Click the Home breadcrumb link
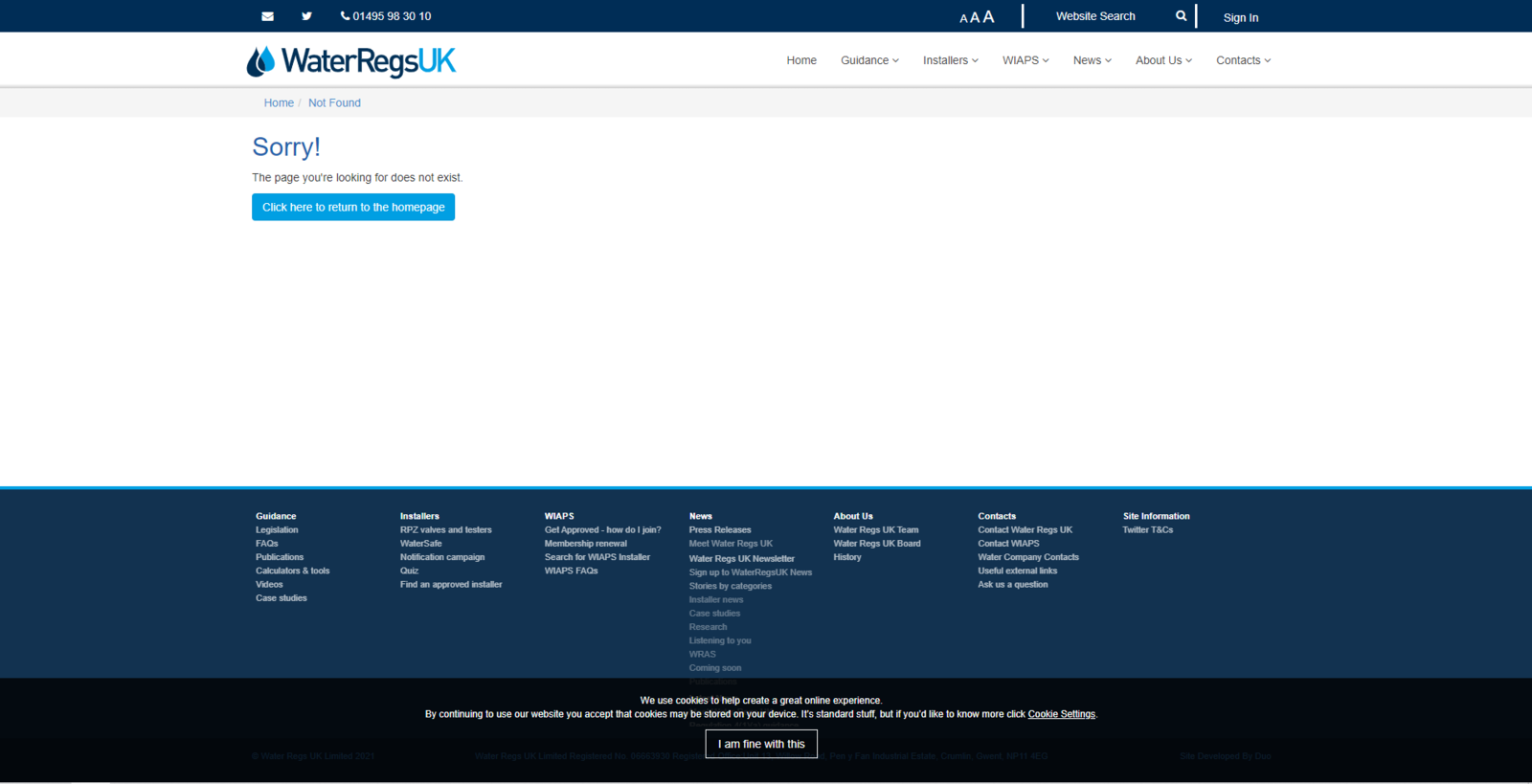The height and width of the screenshot is (784, 1532). 279,102
